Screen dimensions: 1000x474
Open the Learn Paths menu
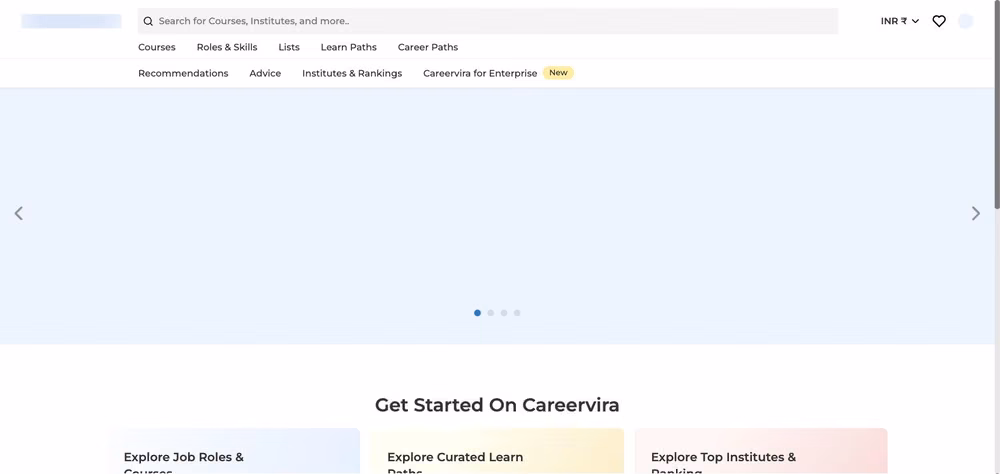click(x=349, y=47)
